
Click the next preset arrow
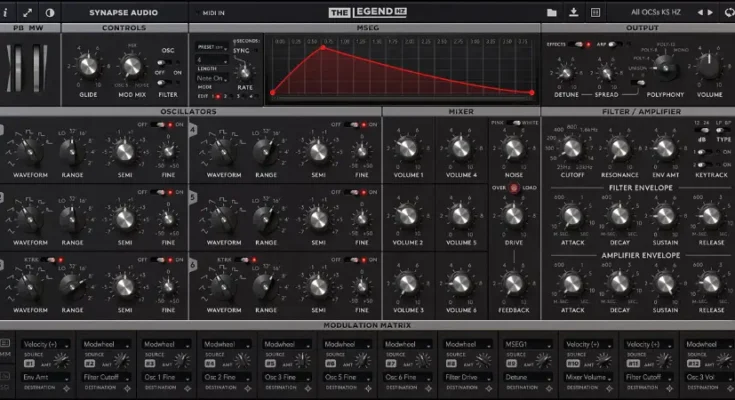711,12
